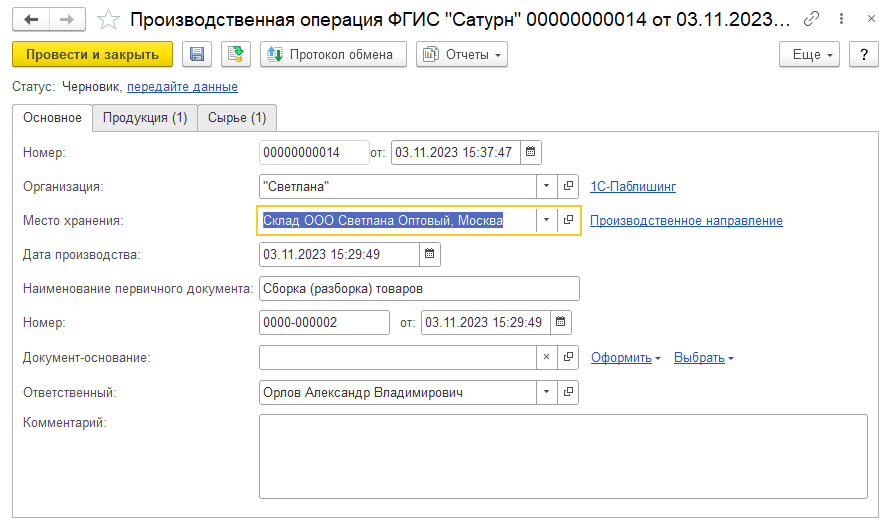This screenshot has width=890, height=529.
Task: Expand the Ответственный dropdown list
Action: coord(546,392)
